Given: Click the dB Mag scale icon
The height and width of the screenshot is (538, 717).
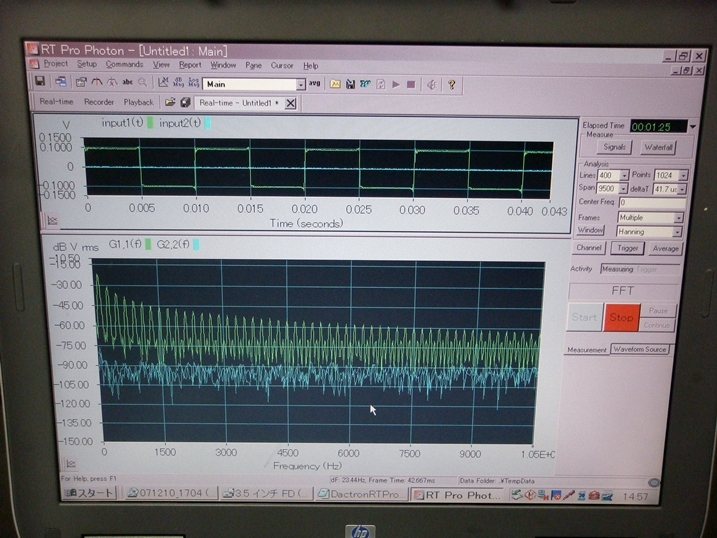Looking at the screenshot, I should coord(178,83).
